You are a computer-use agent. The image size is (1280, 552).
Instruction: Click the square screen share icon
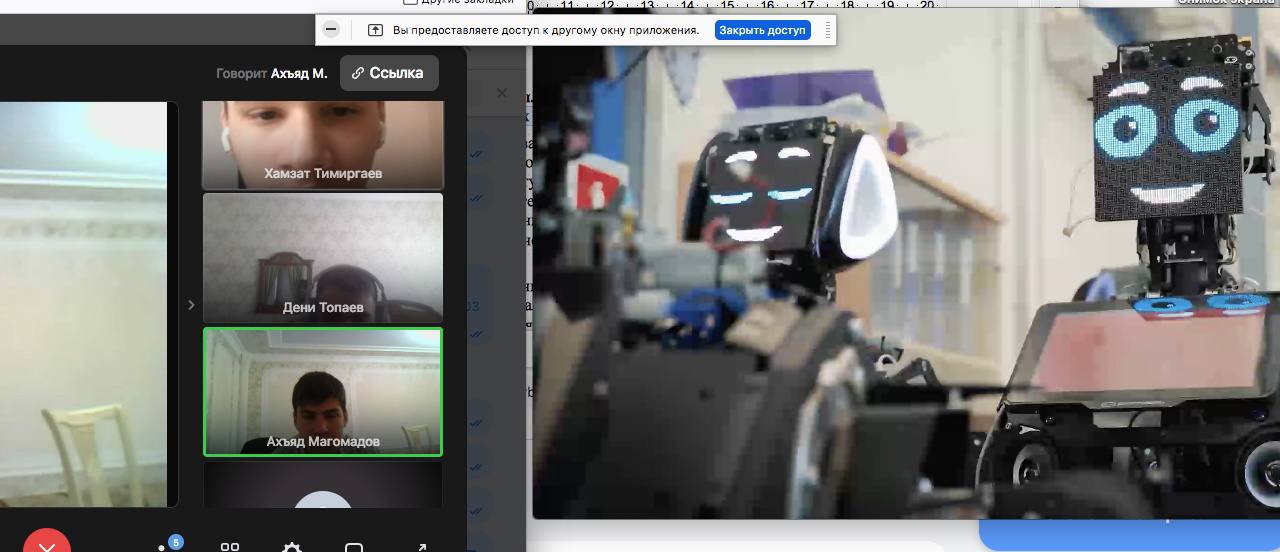pos(354,546)
